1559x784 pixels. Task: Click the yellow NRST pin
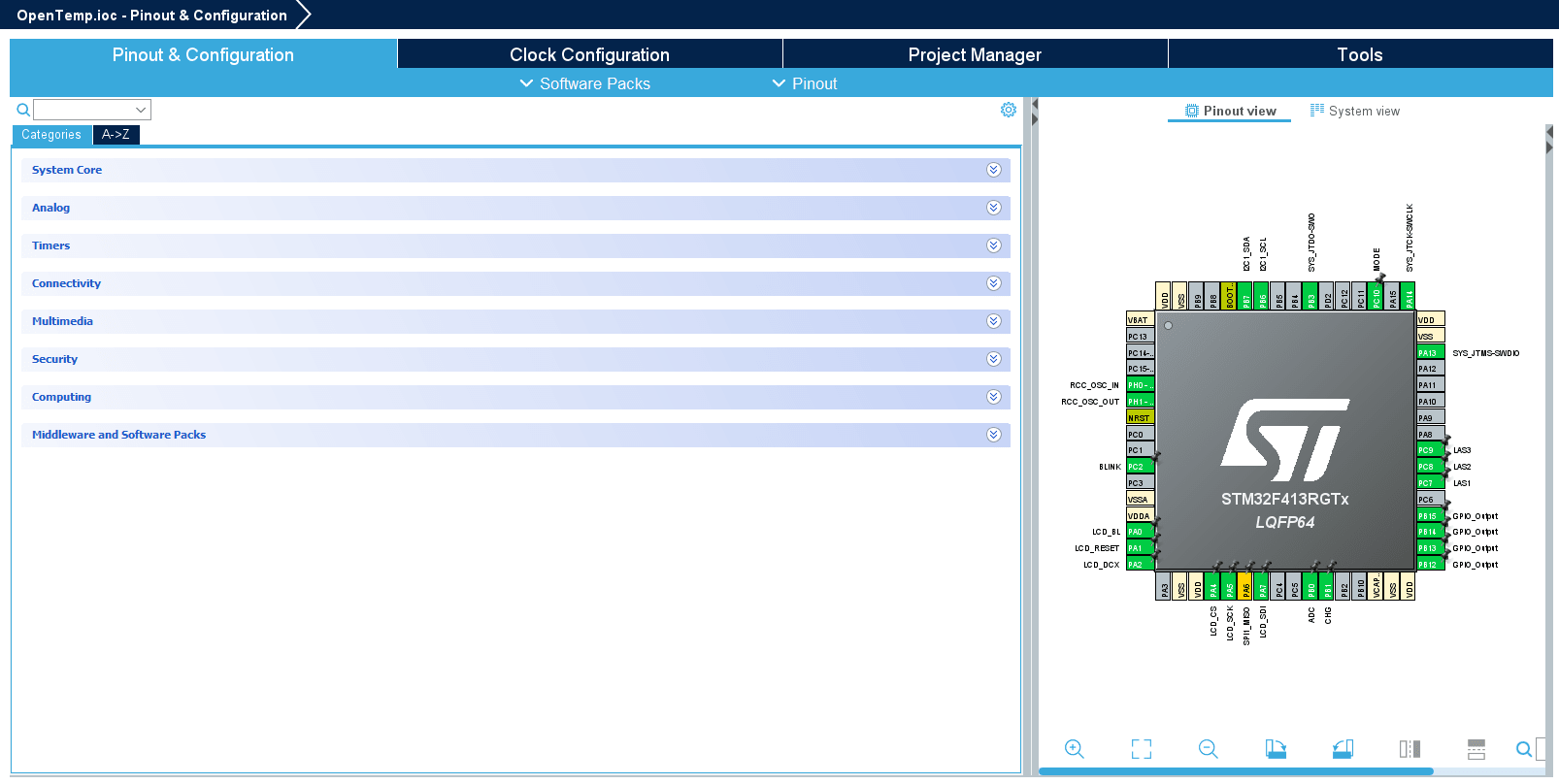1141,417
